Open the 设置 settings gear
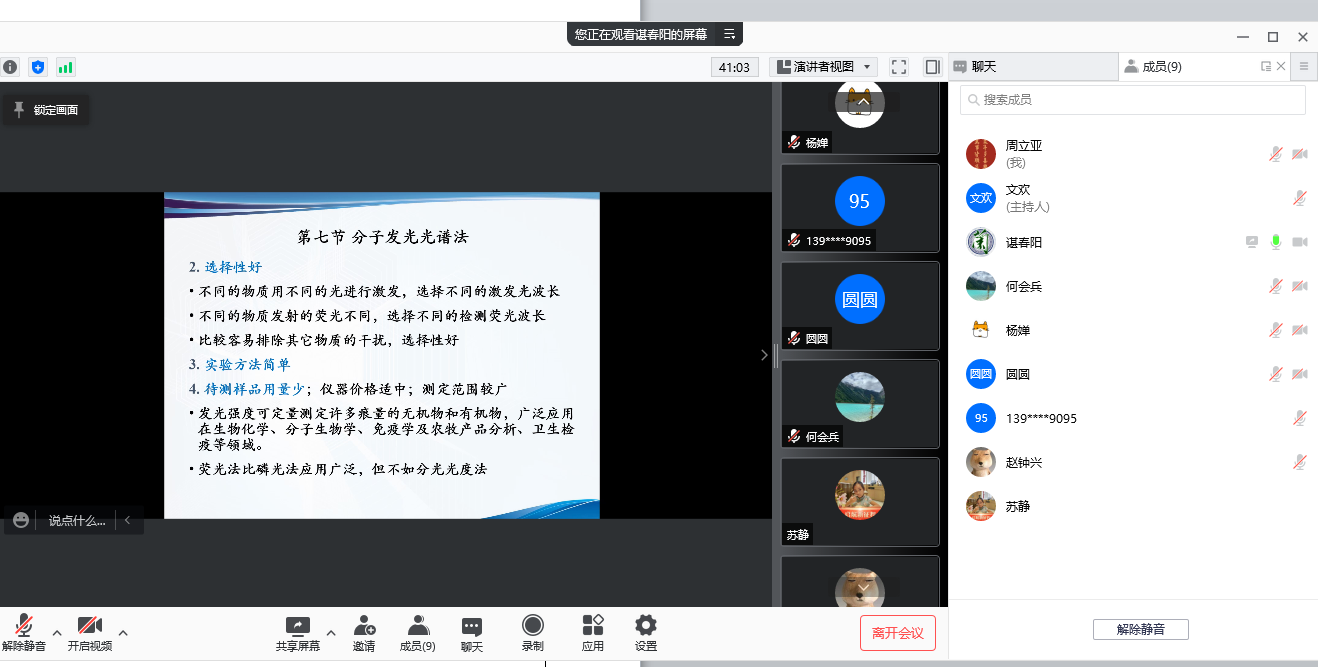The image size is (1318, 667). click(x=646, y=626)
